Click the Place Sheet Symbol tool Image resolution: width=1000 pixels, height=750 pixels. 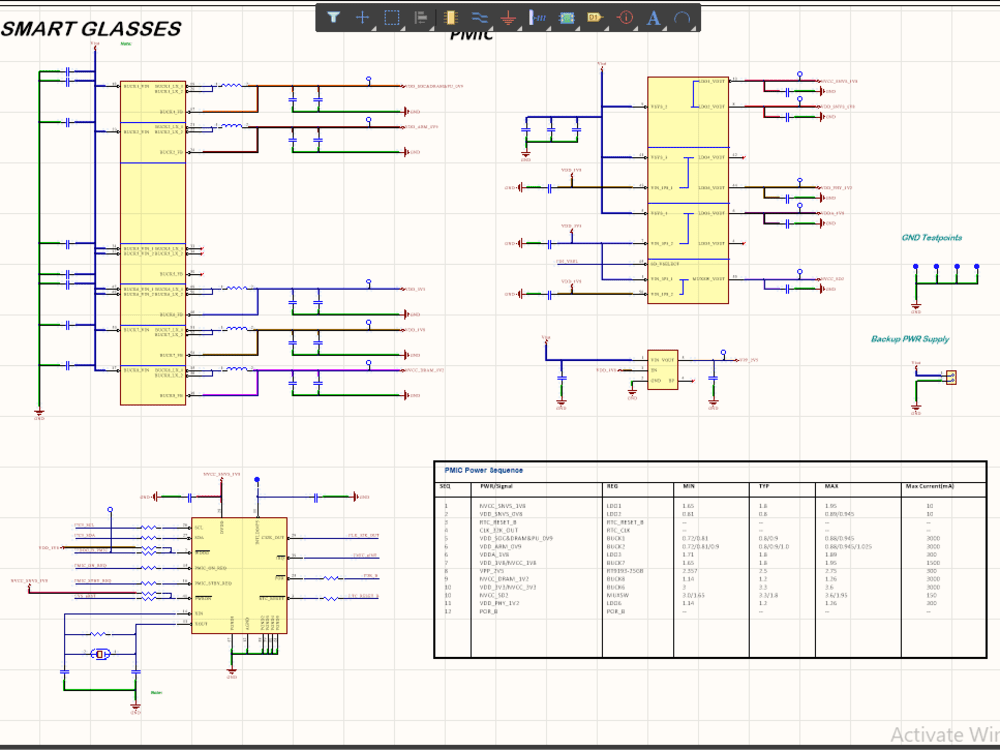565,17
